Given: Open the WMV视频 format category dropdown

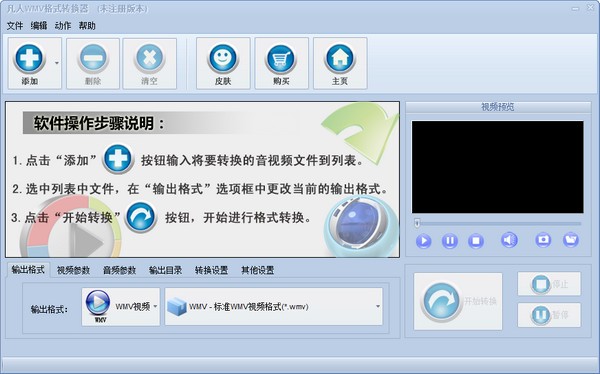Looking at the screenshot, I should (121, 307).
